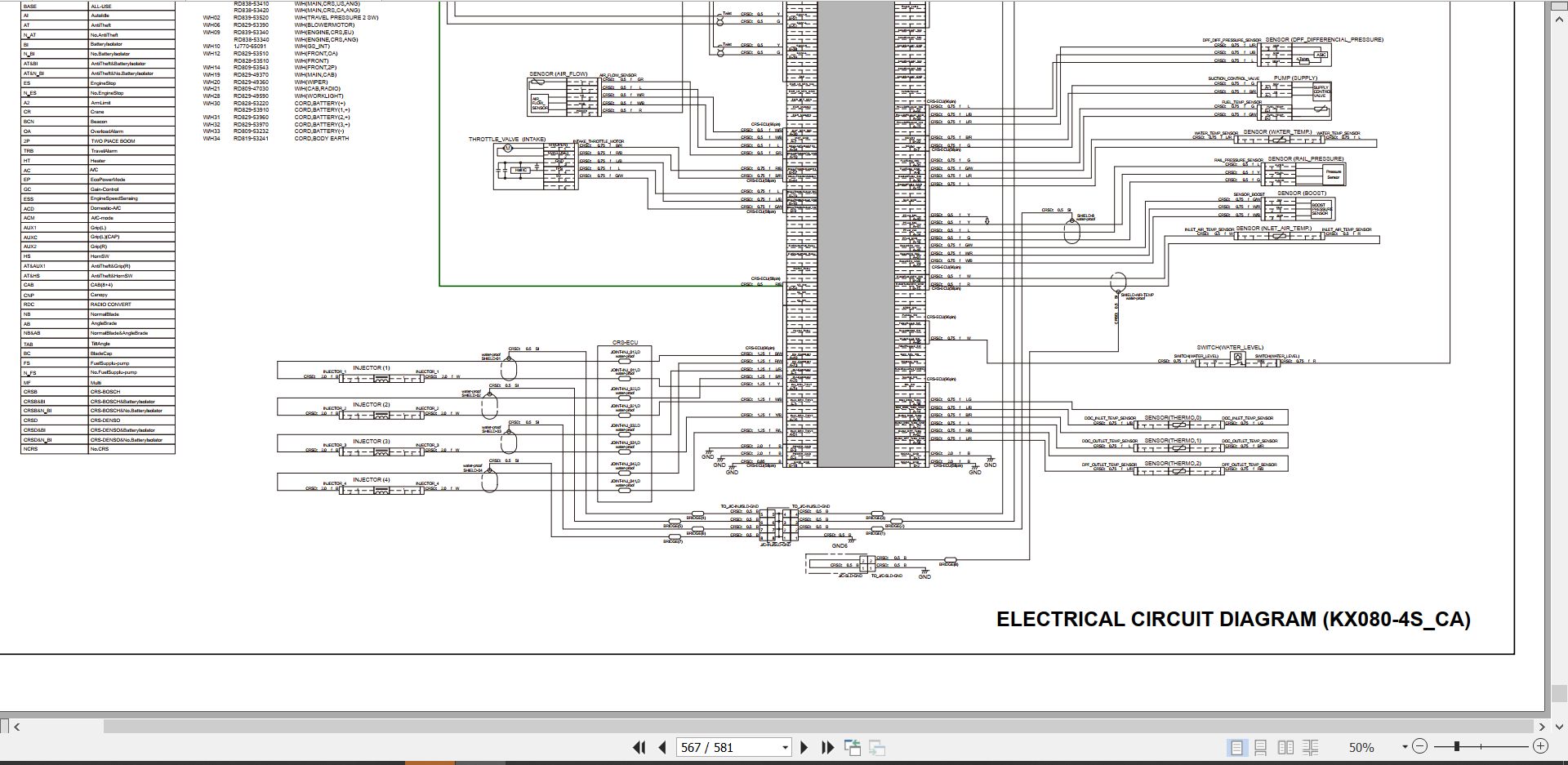Viewport: 1568px width, 765px height.
Task: Enable continuous facing page view
Action: (x=1311, y=747)
